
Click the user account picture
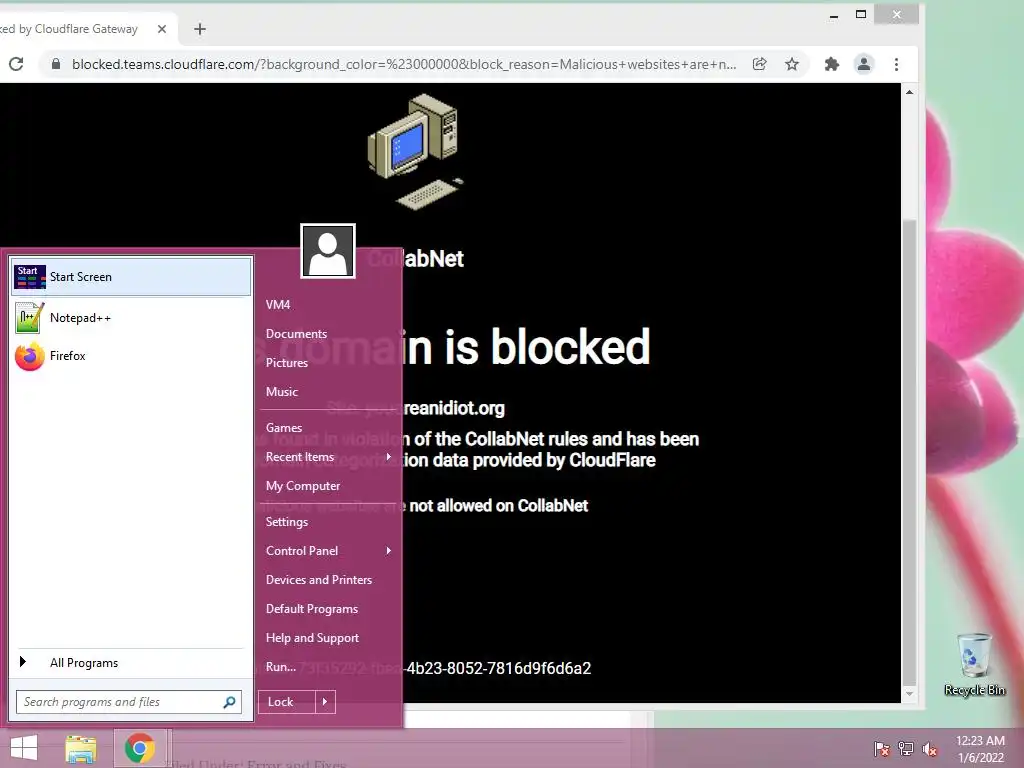(328, 251)
